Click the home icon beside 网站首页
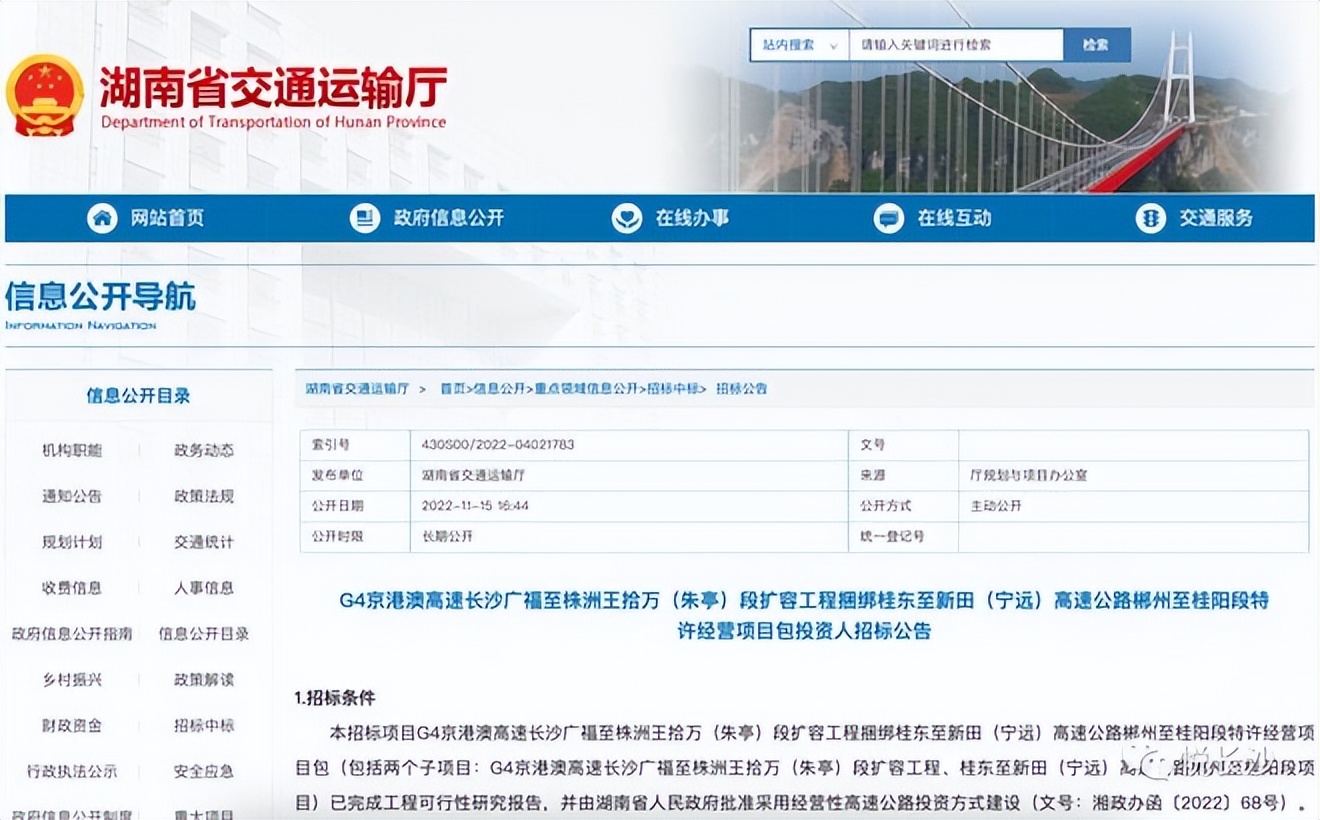This screenshot has height=820, width=1320. point(100,217)
